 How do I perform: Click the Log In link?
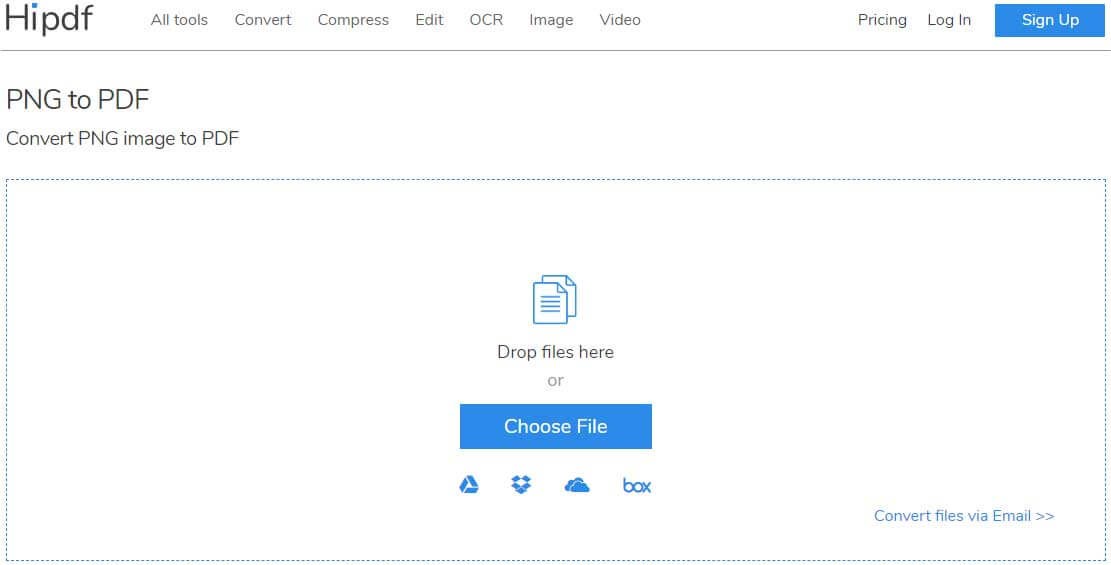949,20
